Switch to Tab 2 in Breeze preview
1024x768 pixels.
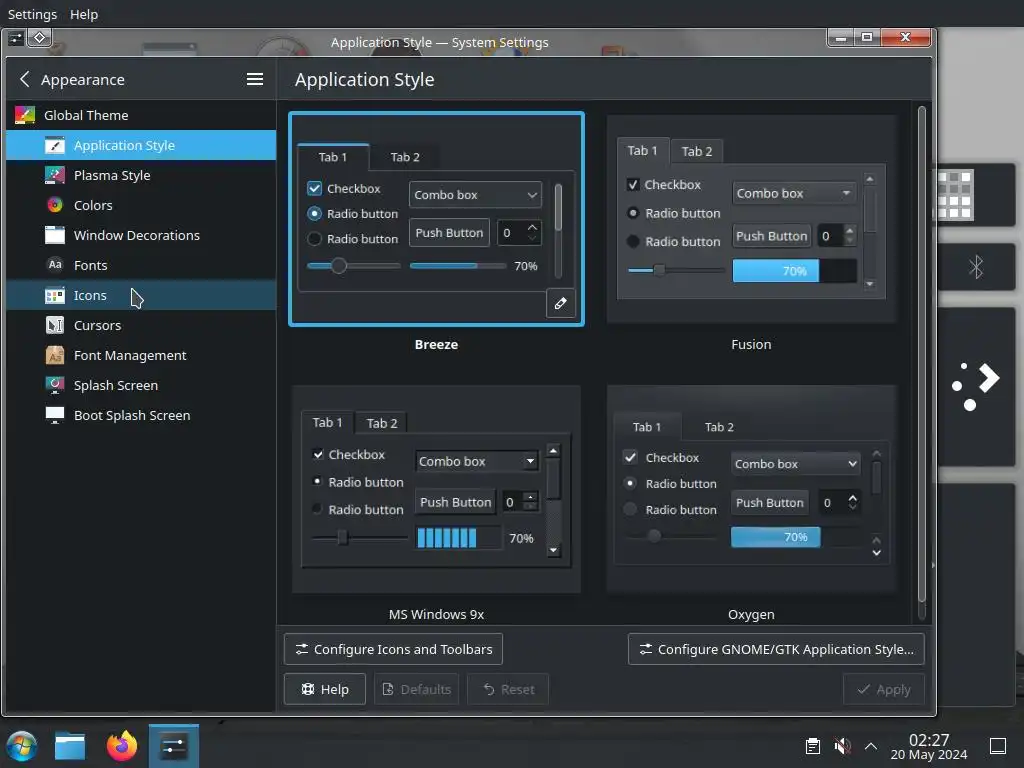tap(405, 157)
